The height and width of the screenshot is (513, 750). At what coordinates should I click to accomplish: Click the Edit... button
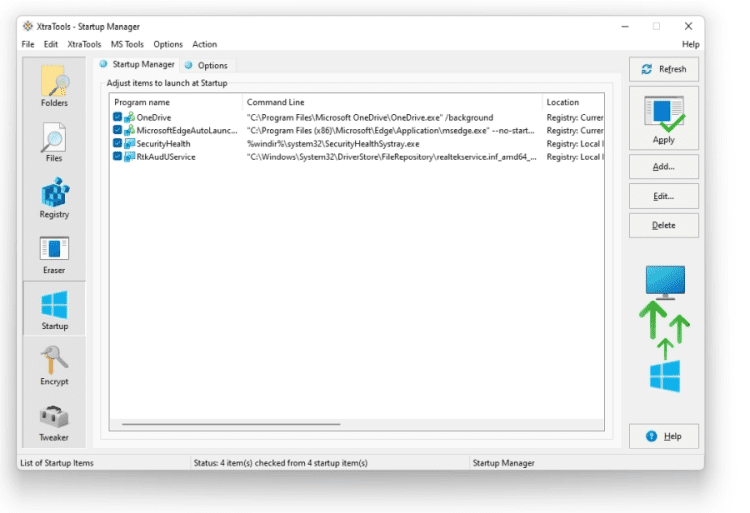click(663, 196)
